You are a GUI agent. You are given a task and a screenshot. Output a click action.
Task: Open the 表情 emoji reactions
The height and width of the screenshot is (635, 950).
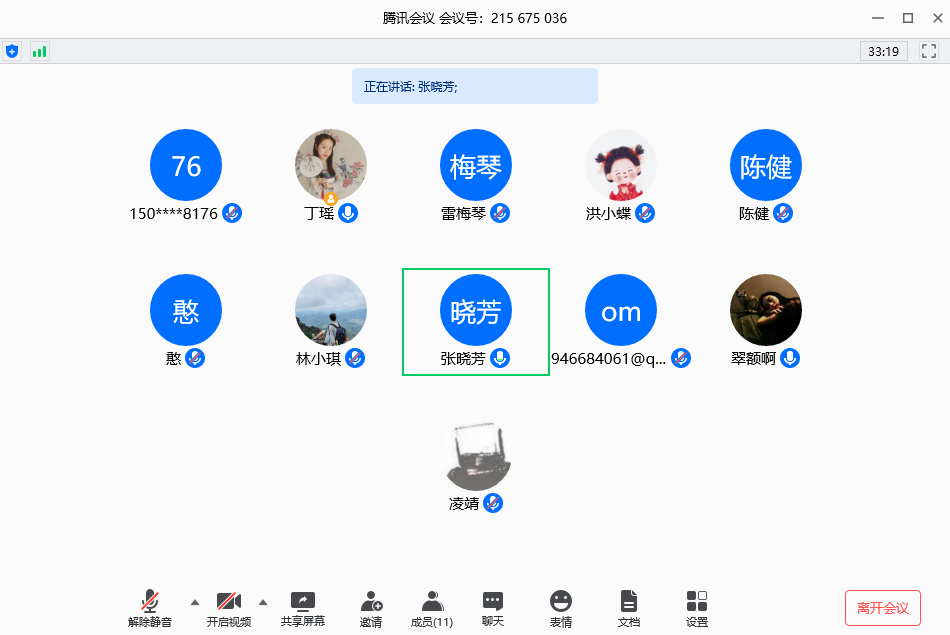(561, 607)
